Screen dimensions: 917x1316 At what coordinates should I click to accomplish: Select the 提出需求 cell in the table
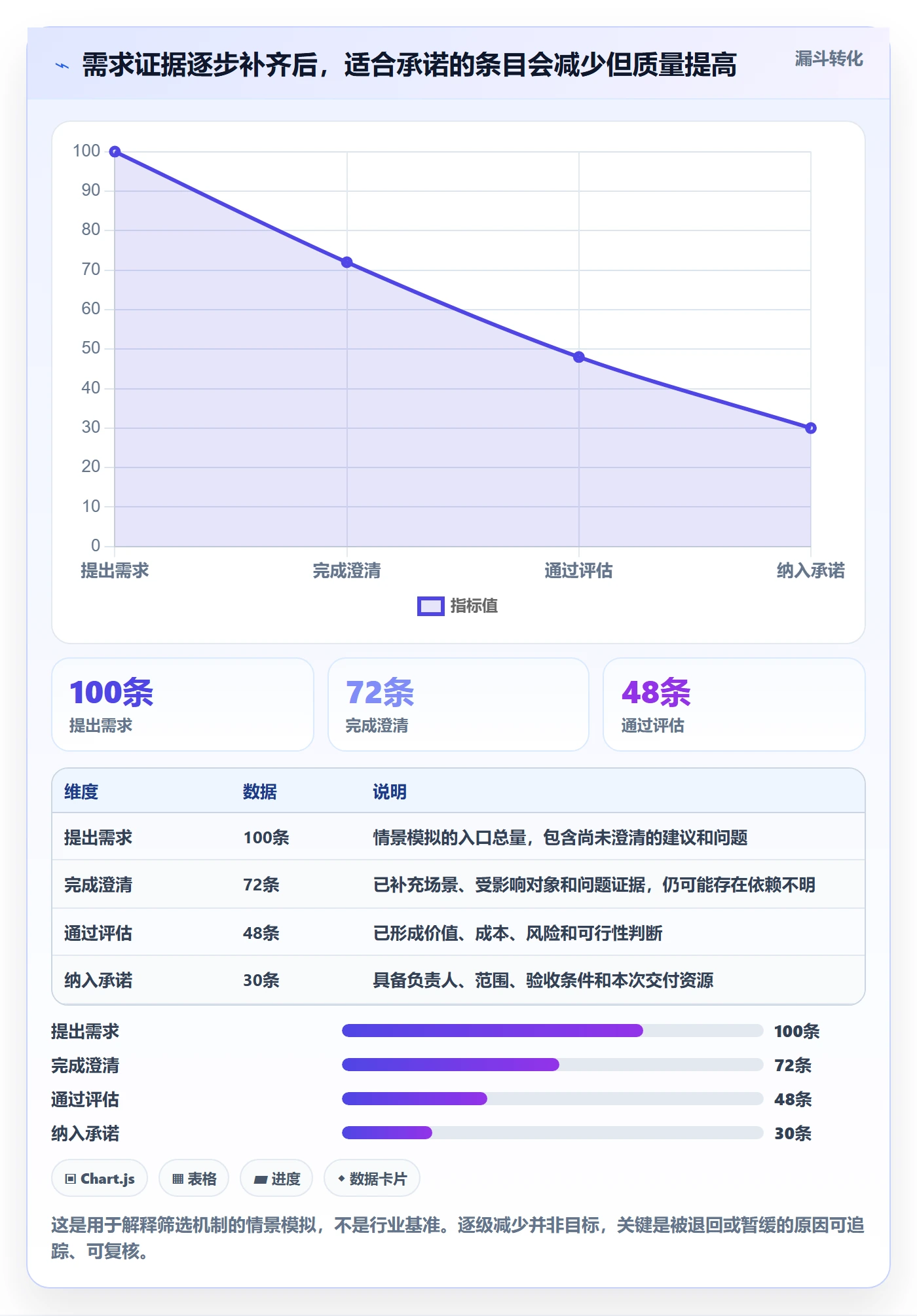(98, 838)
